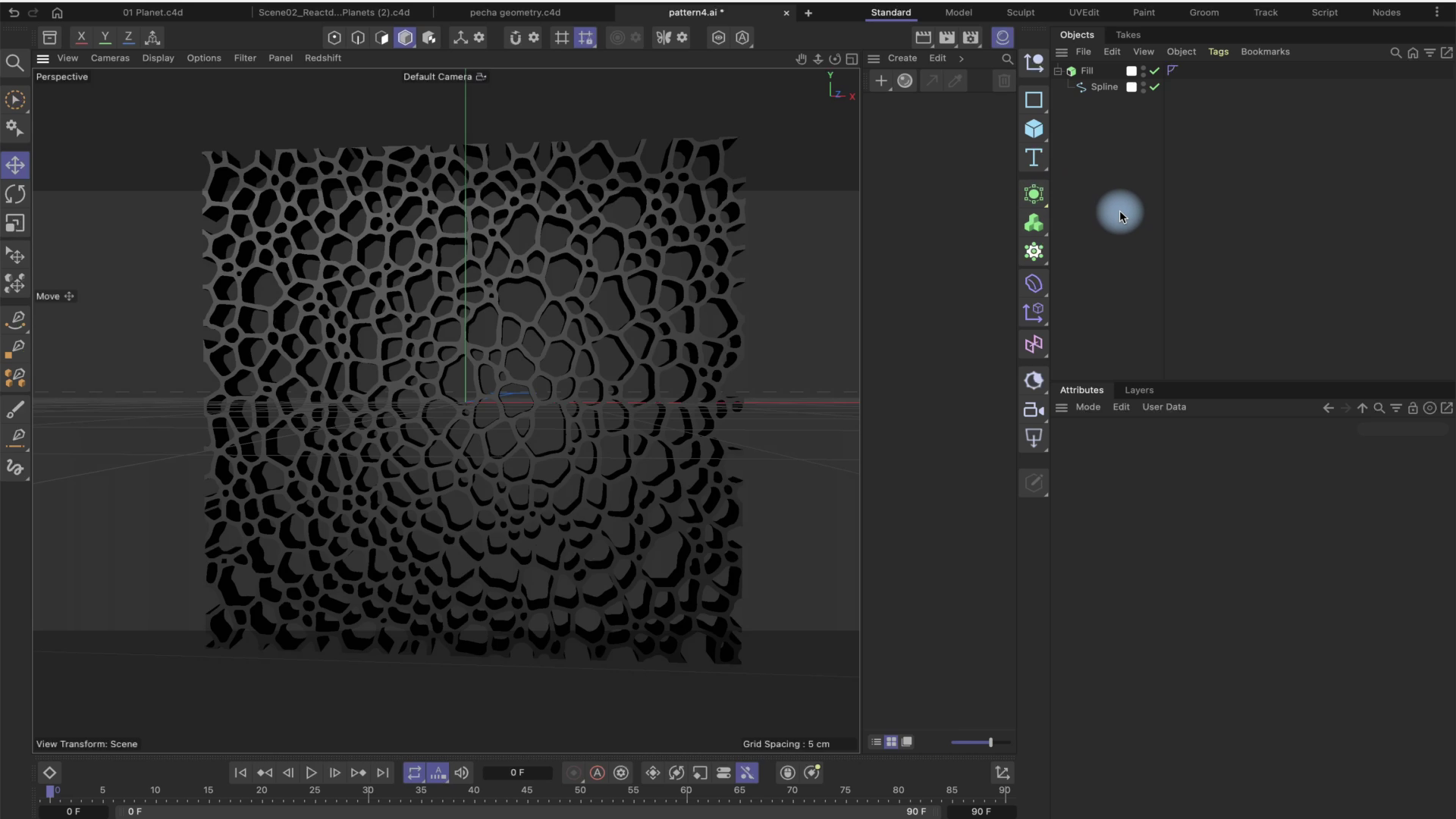Collapse the Fill object hierarchy
1456x819 pixels.
[x=1058, y=71]
